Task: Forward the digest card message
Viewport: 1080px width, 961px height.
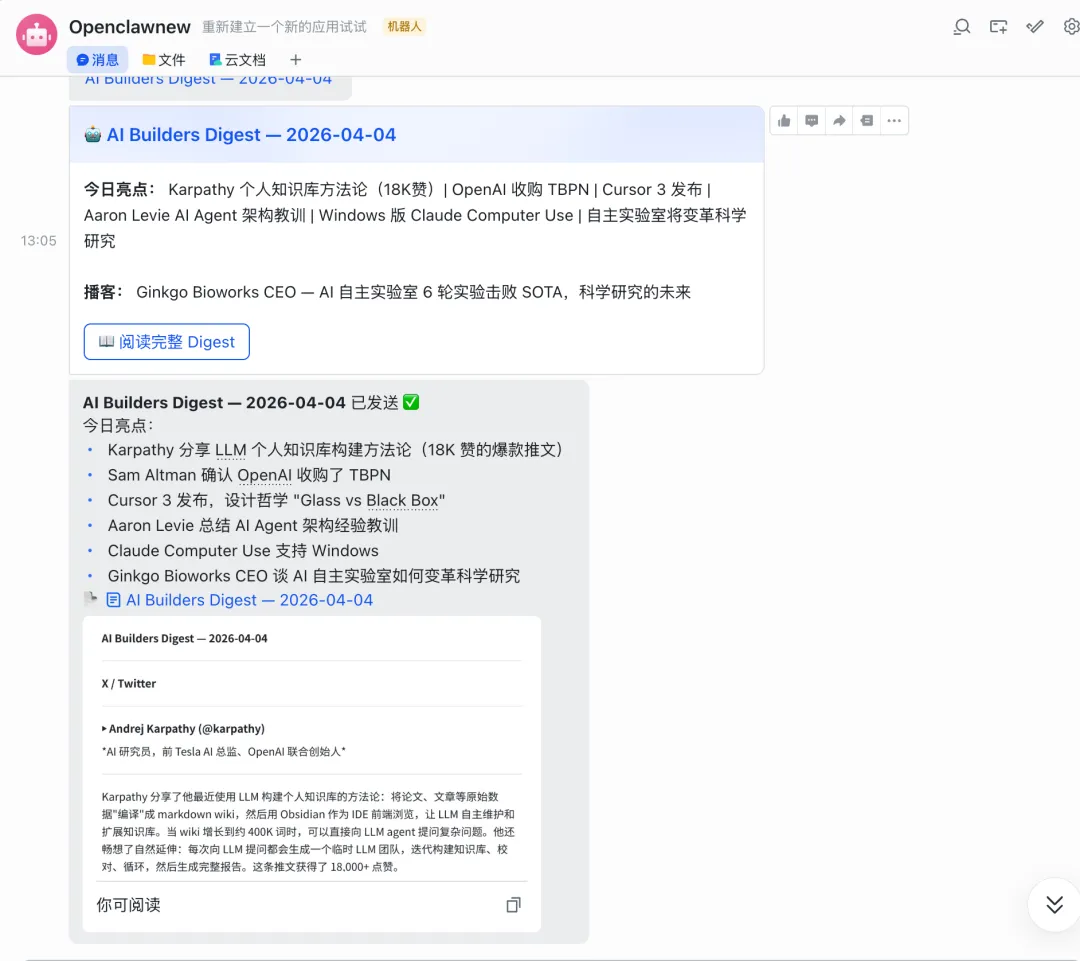Action: pos(839,121)
